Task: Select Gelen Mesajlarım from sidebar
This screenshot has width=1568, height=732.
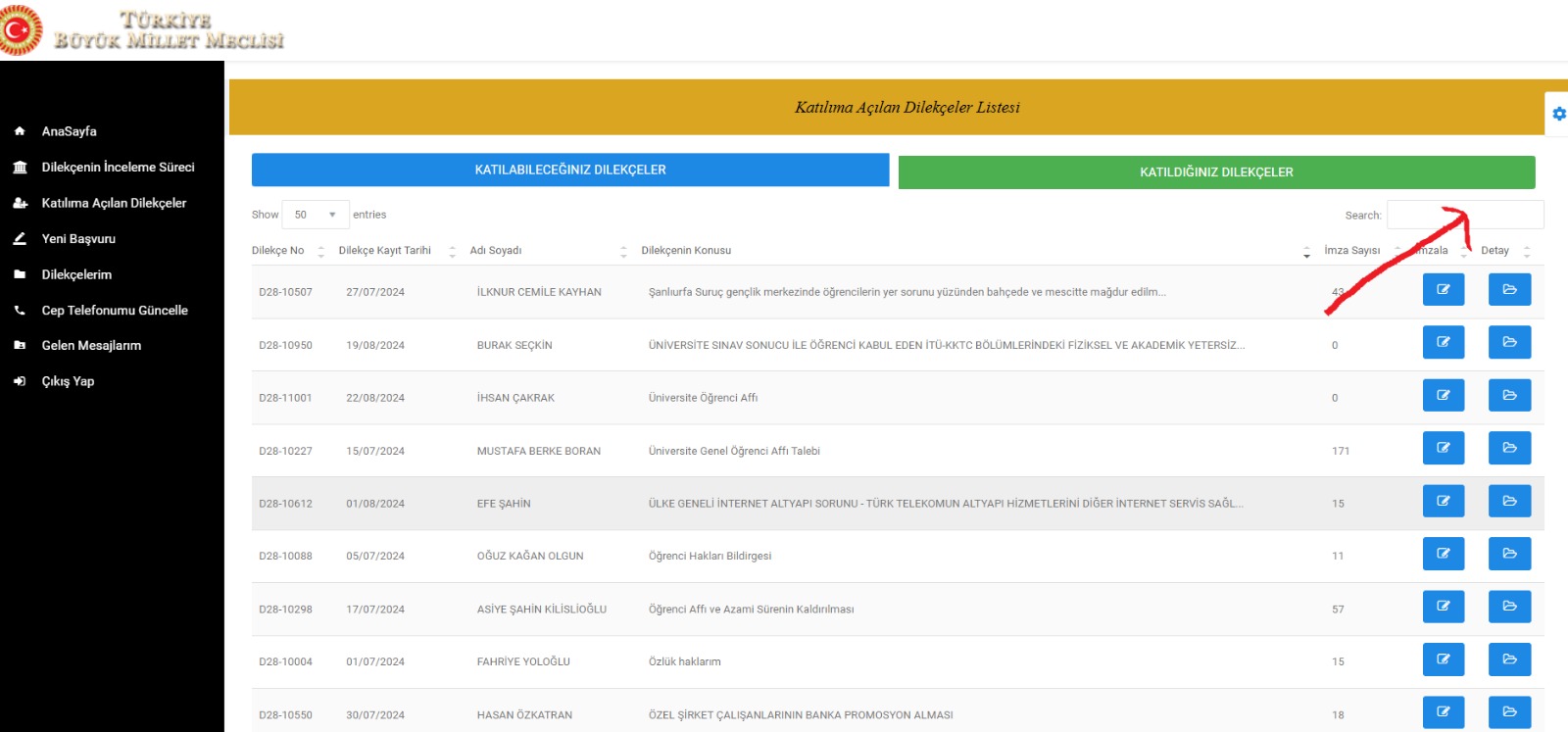Action: point(91,346)
